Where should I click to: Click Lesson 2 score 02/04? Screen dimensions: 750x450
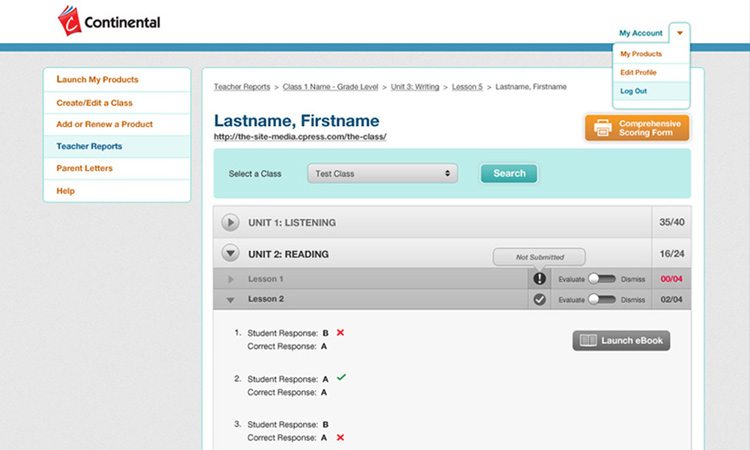[671, 299]
